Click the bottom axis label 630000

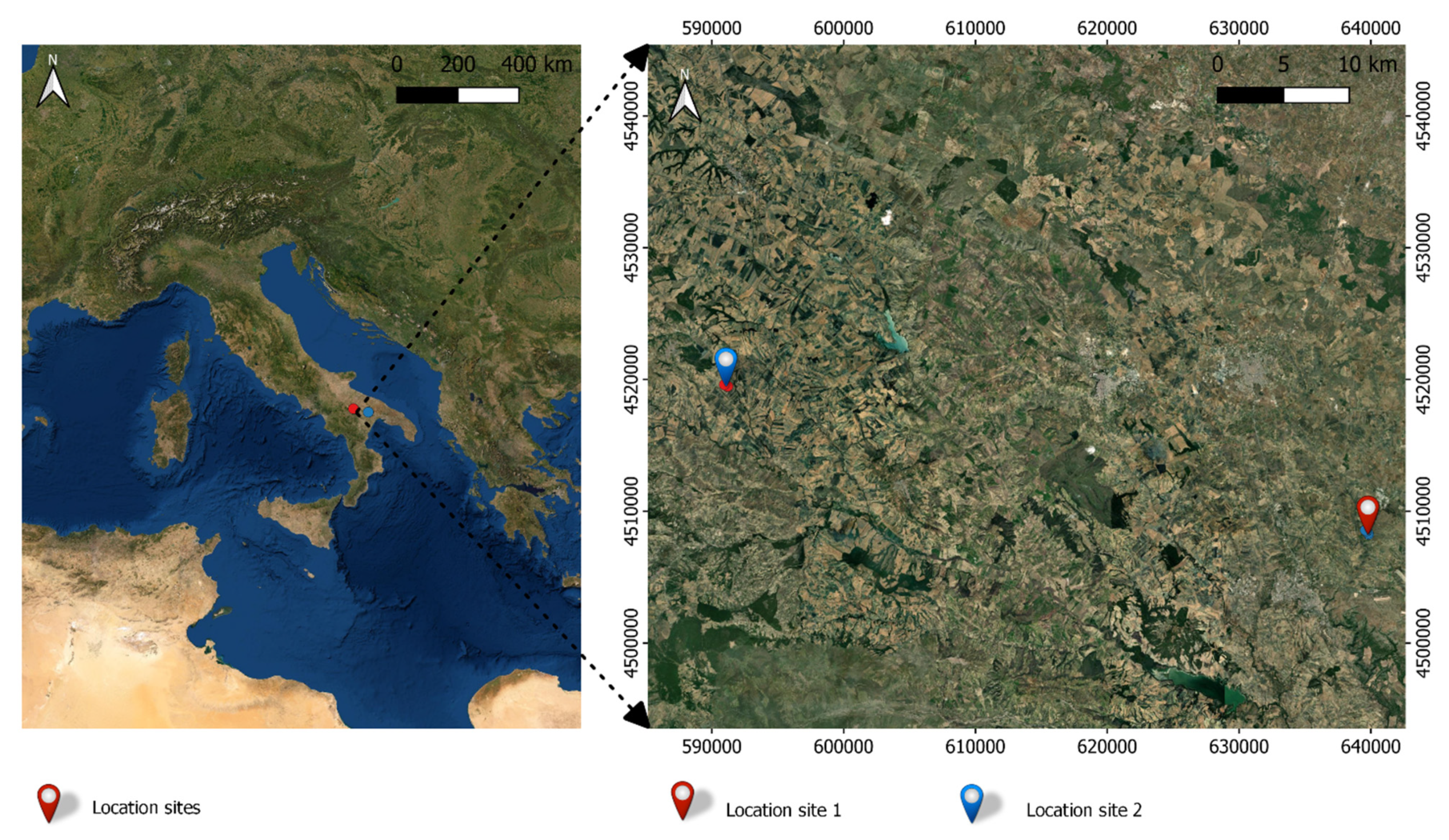point(1238,746)
